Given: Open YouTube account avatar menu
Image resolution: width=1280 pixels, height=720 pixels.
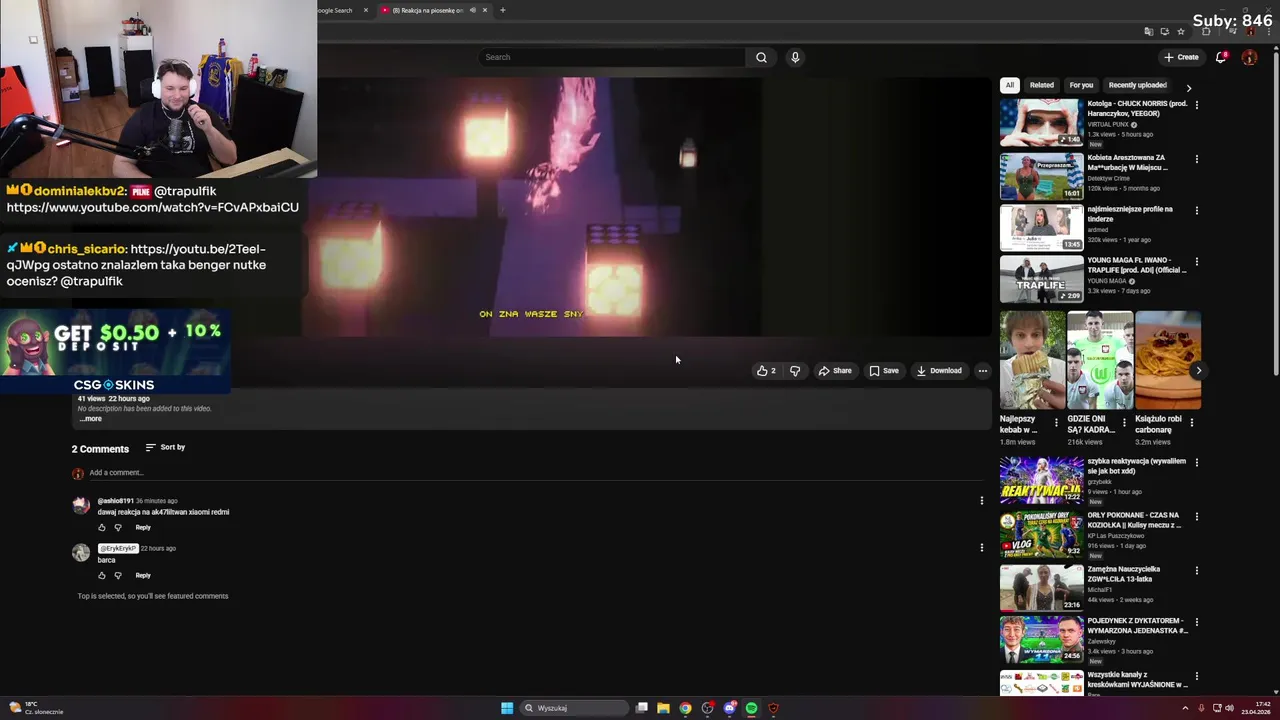Looking at the screenshot, I should (x=1249, y=57).
